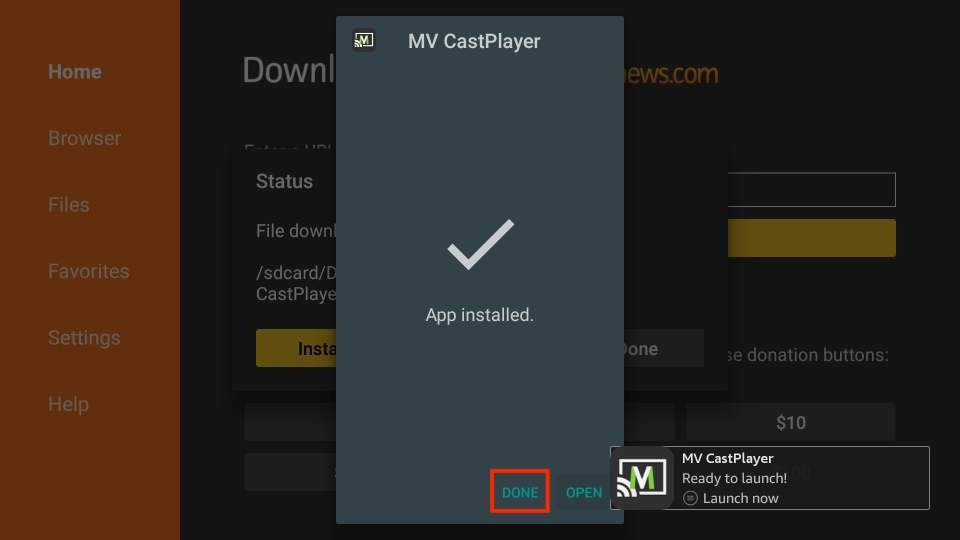Click the 'Ready to launch!' notification text
This screenshot has width=960, height=540.
(734, 478)
